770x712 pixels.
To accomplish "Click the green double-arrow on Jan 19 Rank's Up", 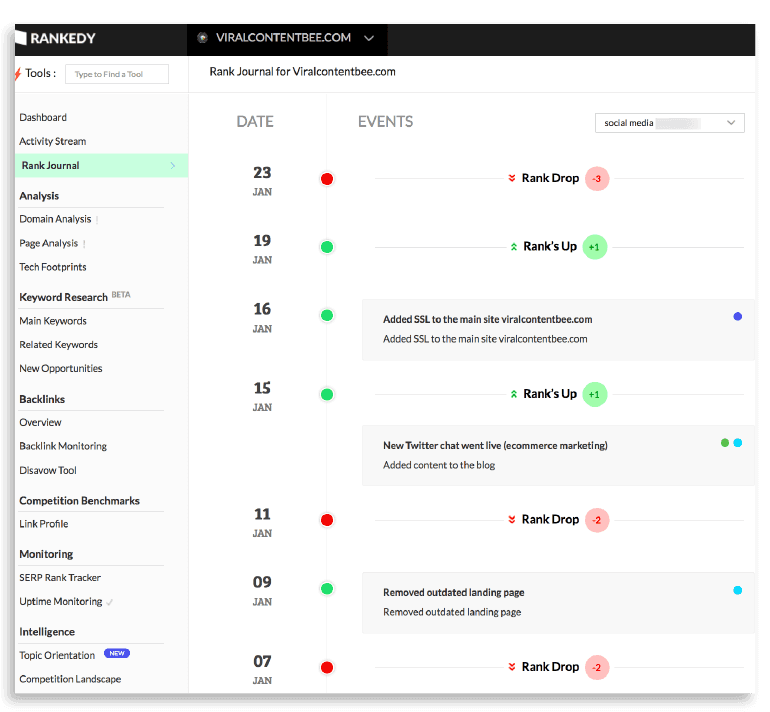I will pos(513,247).
